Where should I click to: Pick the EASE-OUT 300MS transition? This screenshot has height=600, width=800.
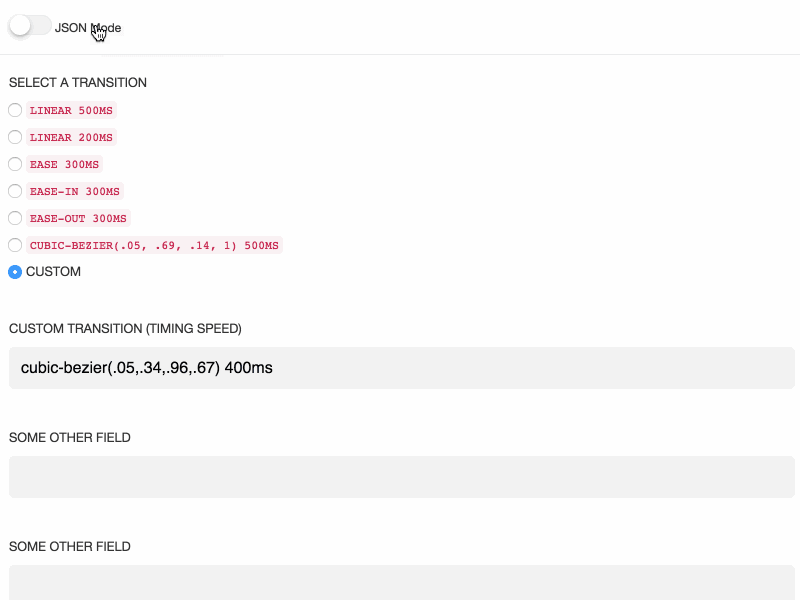pos(15,218)
